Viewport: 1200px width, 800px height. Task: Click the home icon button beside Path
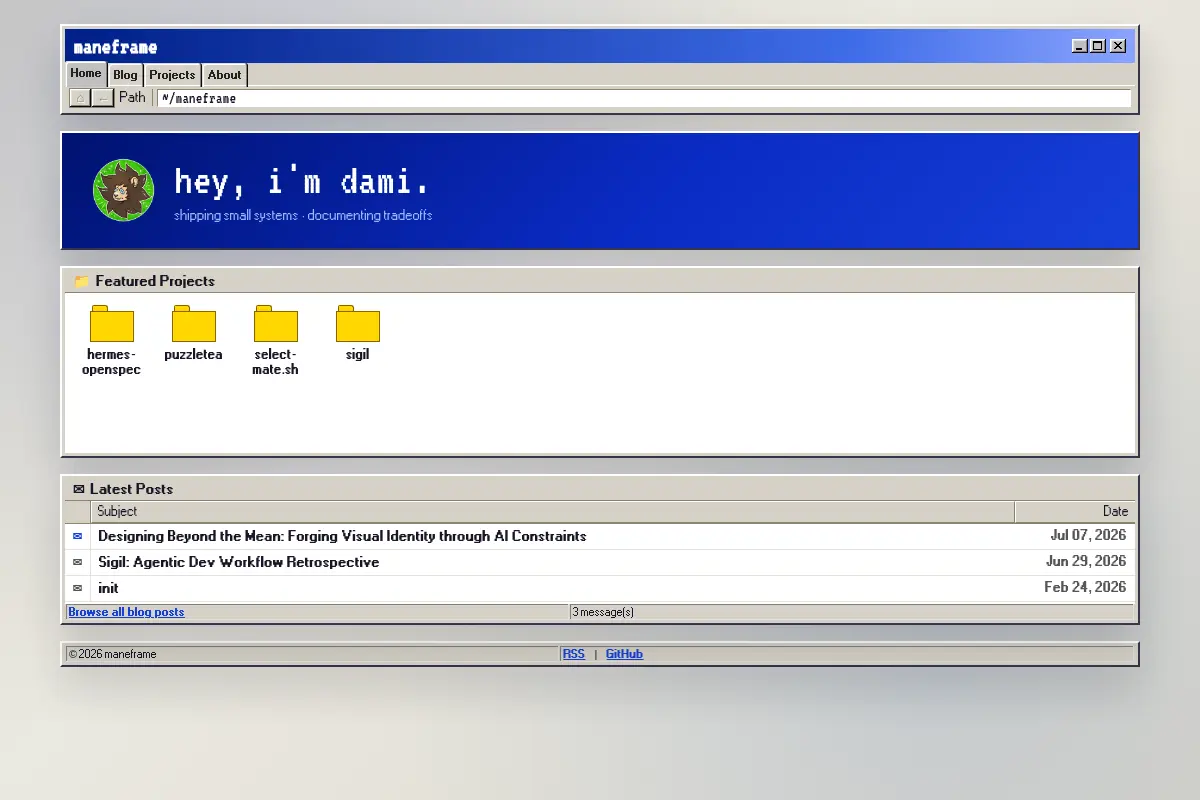(x=80, y=98)
